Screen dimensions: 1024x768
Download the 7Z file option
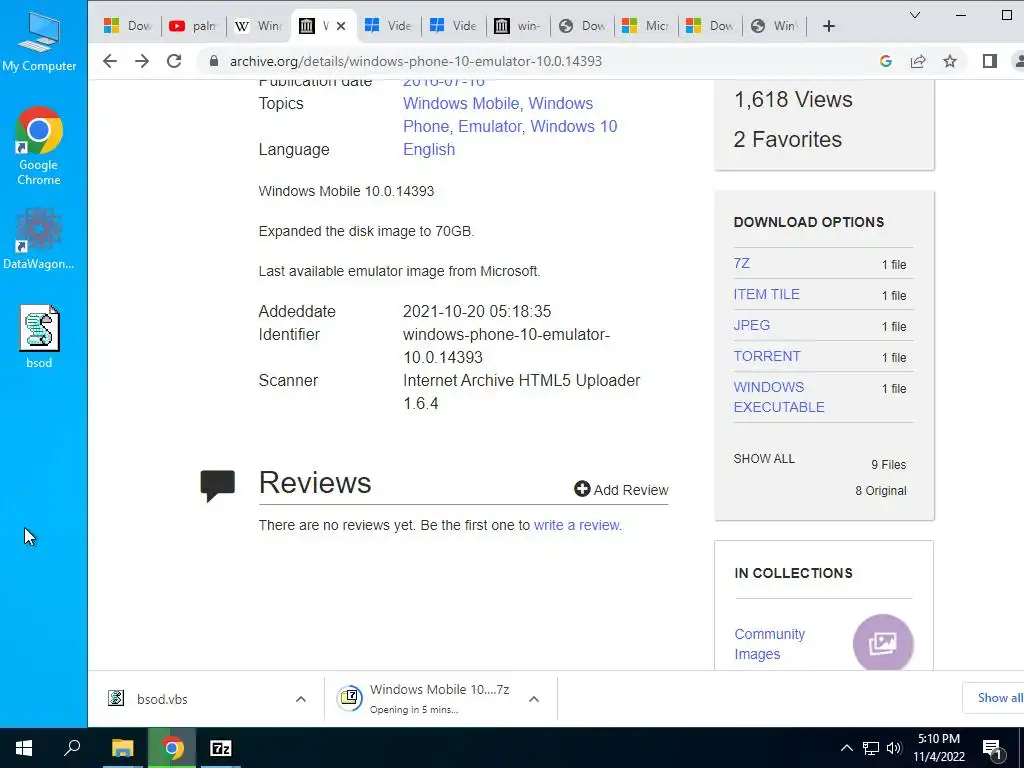[x=742, y=263]
